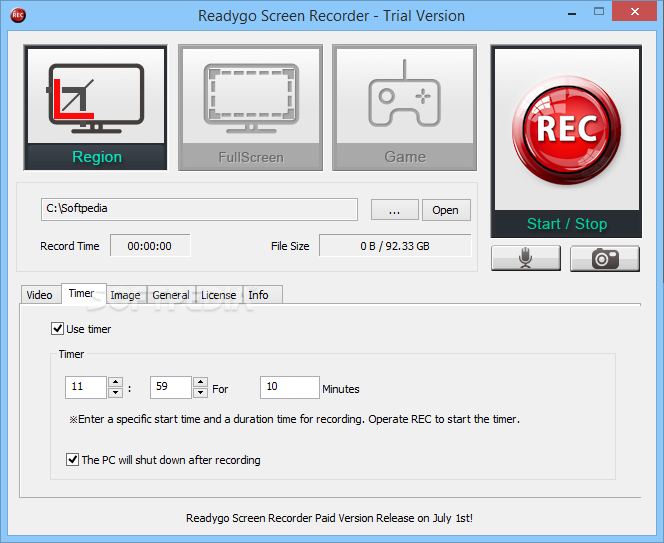Click the duration field showing 10
664x543 pixels.
point(290,387)
